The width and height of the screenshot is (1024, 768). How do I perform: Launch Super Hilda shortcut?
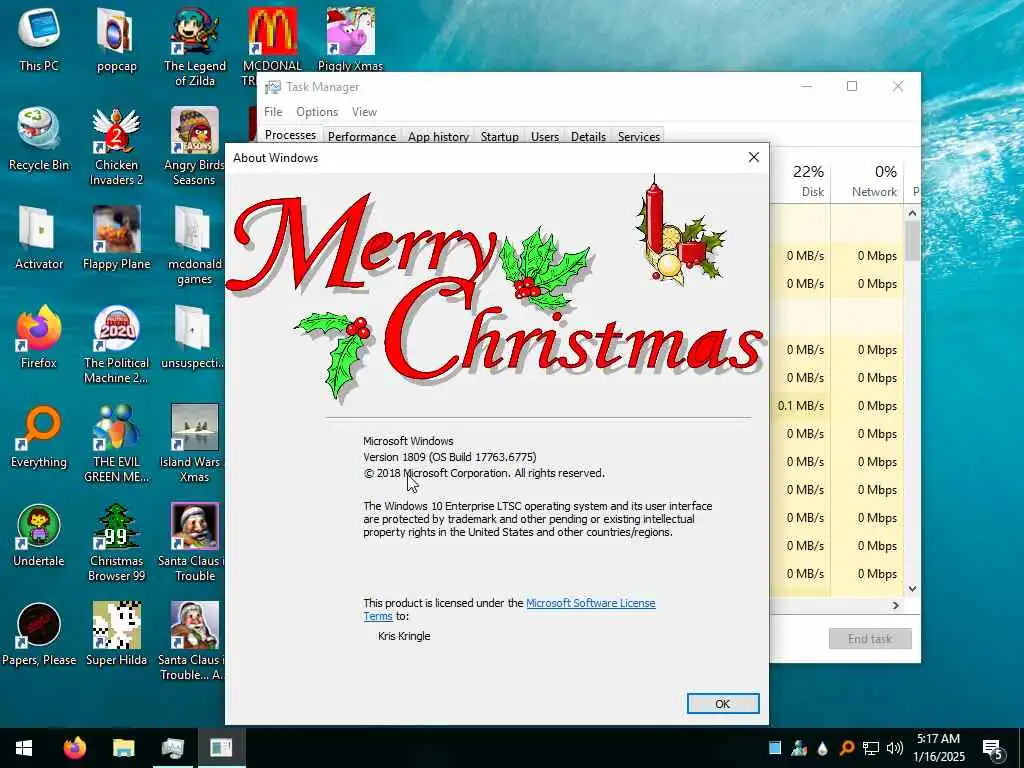[x=116, y=633]
